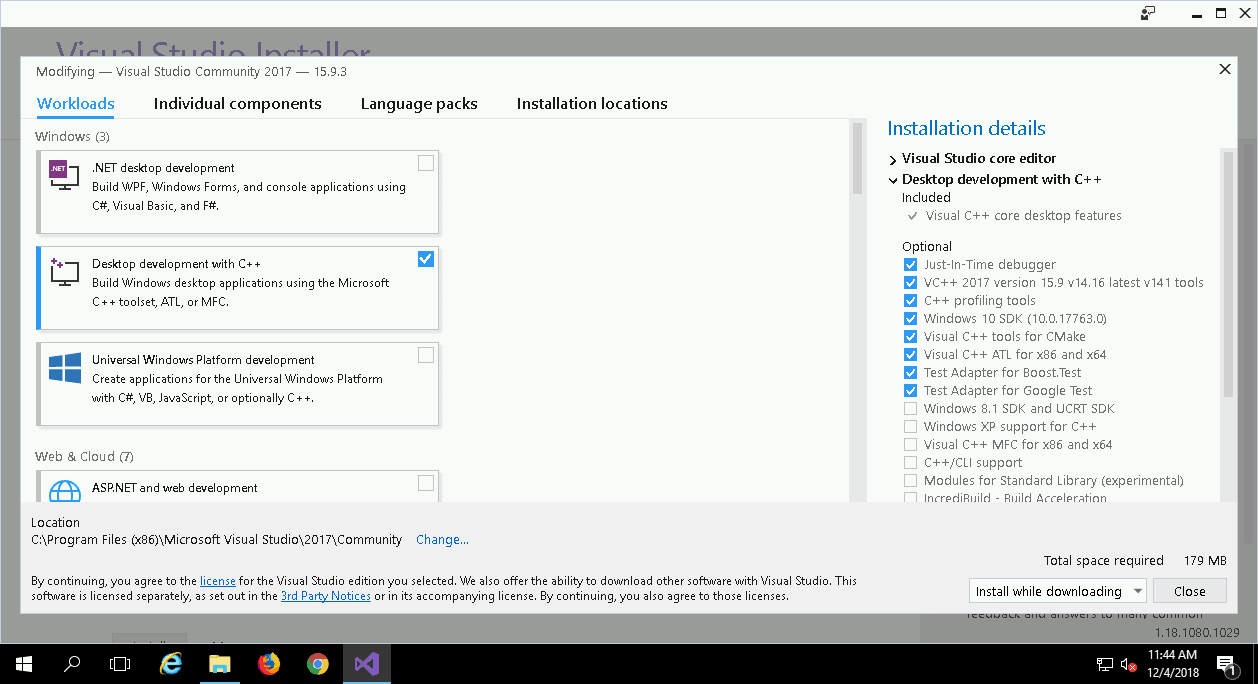The height and width of the screenshot is (684, 1258).
Task: Click the Desktop development with C++ workload icon
Action: (64, 272)
